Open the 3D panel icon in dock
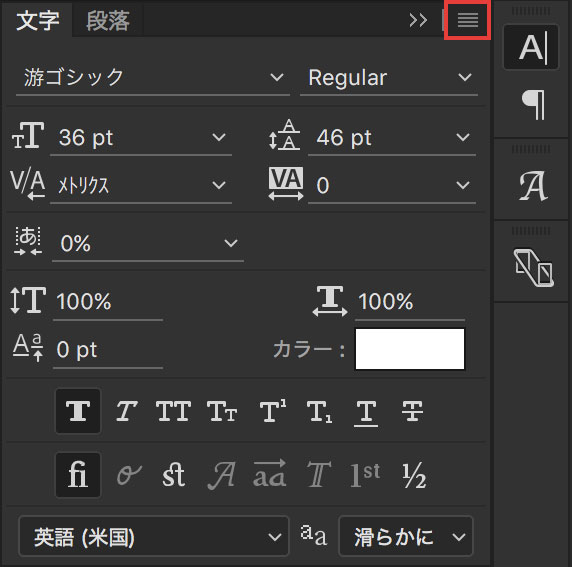The width and height of the screenshot is (572, 567). coord(533,268)
